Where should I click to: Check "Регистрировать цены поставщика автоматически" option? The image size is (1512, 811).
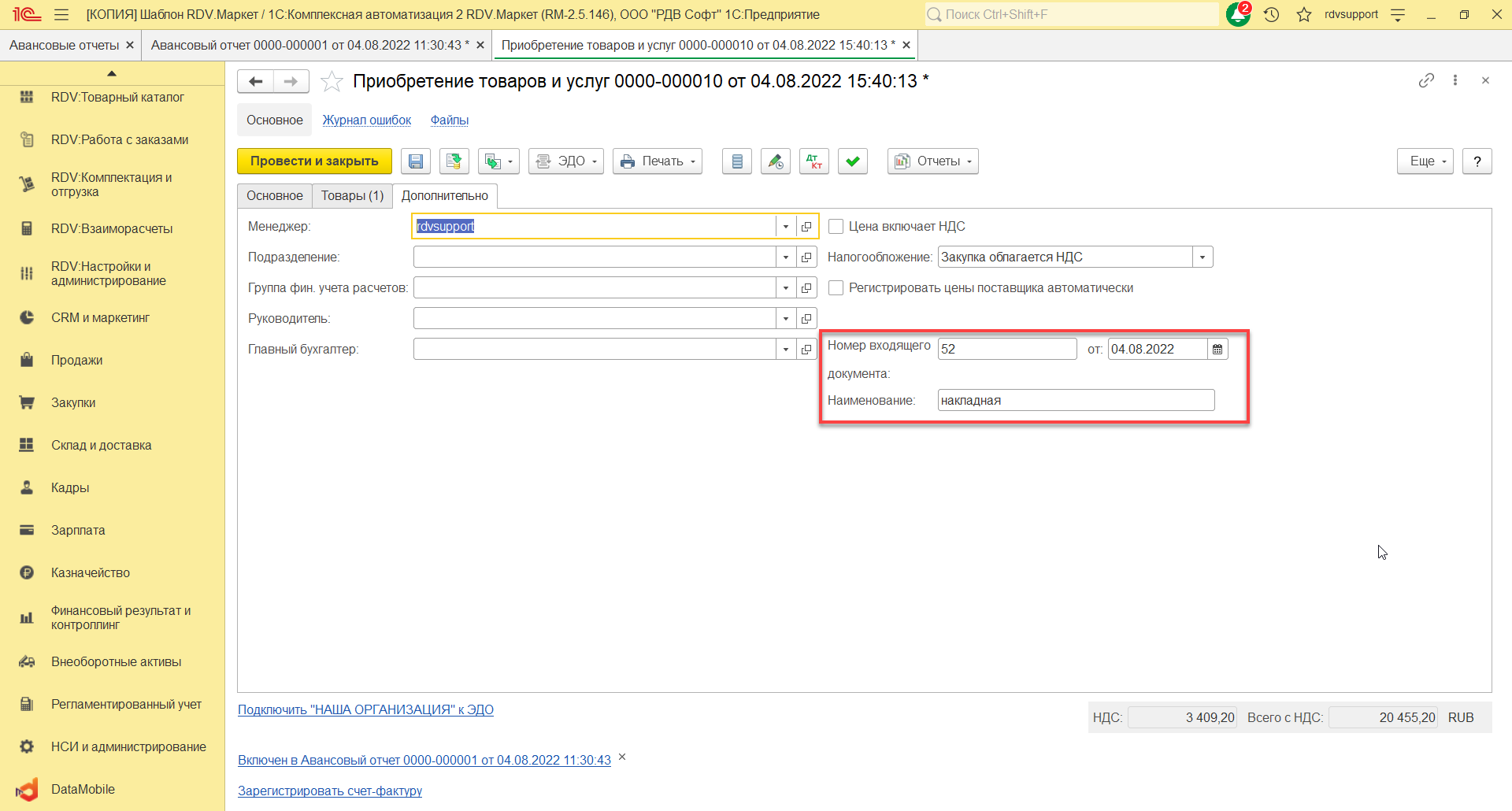point(836,288)
